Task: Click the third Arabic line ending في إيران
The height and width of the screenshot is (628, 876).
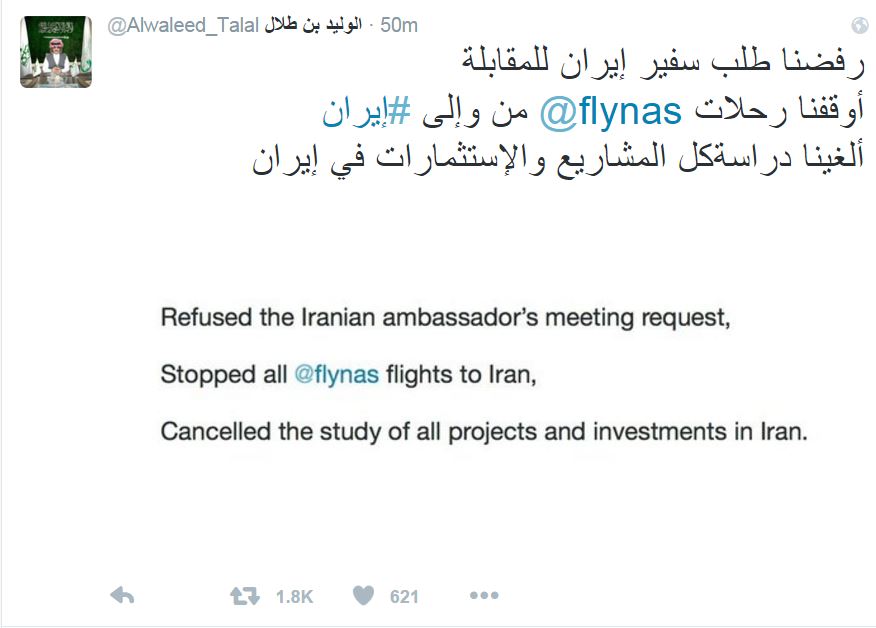Action: (x=563, y=159)
